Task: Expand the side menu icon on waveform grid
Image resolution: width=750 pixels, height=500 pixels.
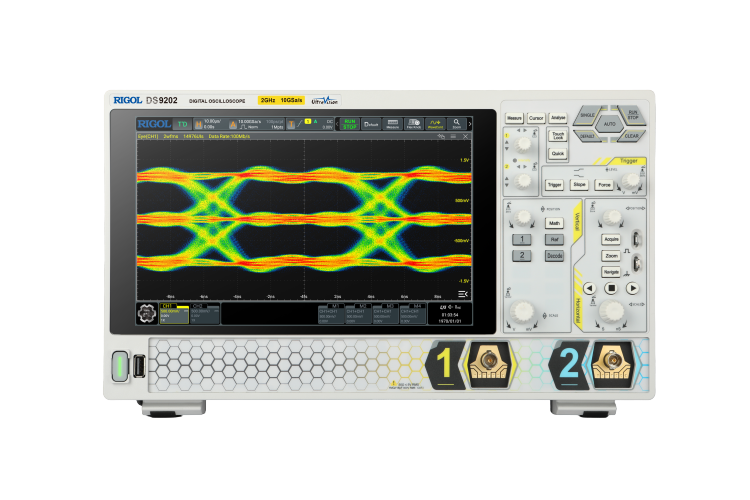Action: [x=463, y=294]
